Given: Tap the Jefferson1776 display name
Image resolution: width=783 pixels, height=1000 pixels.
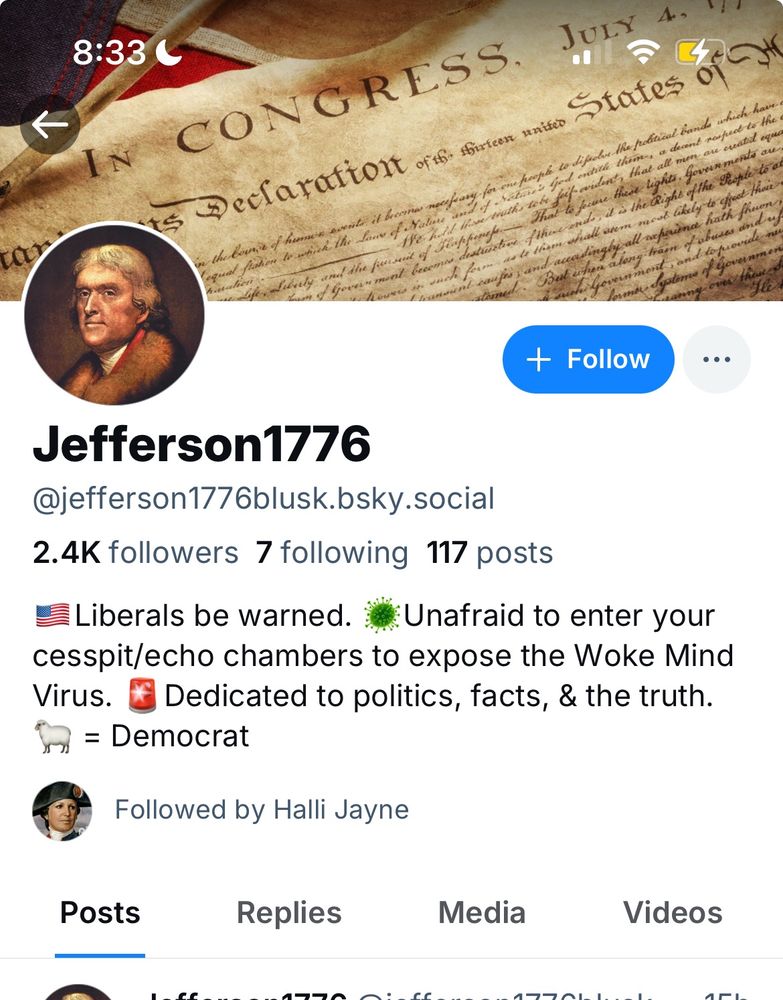Looking at the screenshot, I should coord(201,444).
